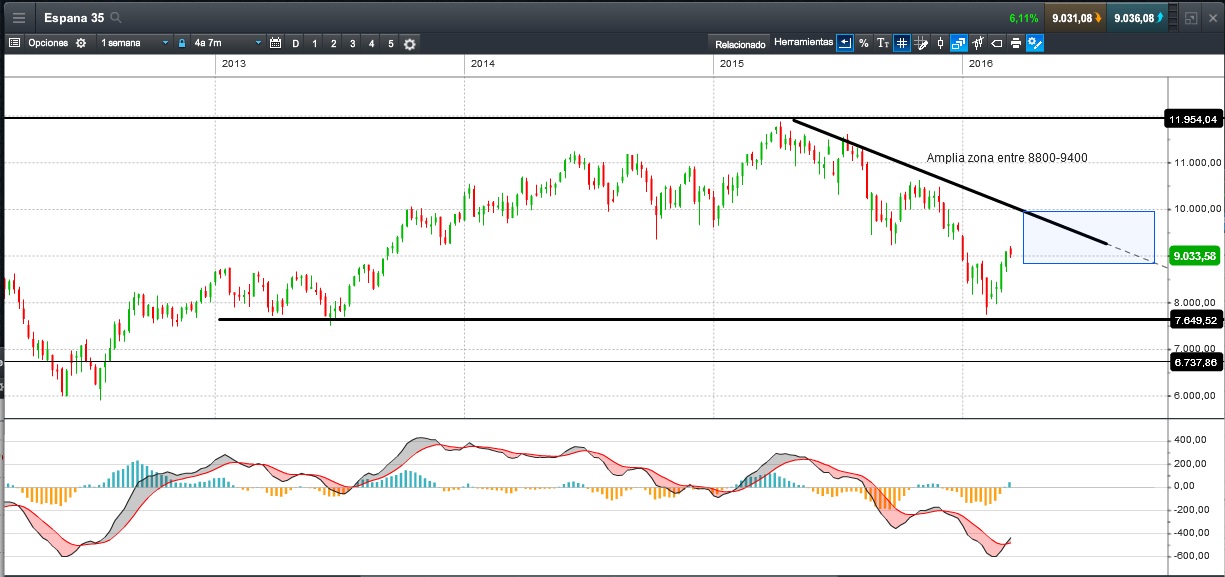Click the 11.954,04 resistance level price label
The image size is (1225, 577).
1193,120
